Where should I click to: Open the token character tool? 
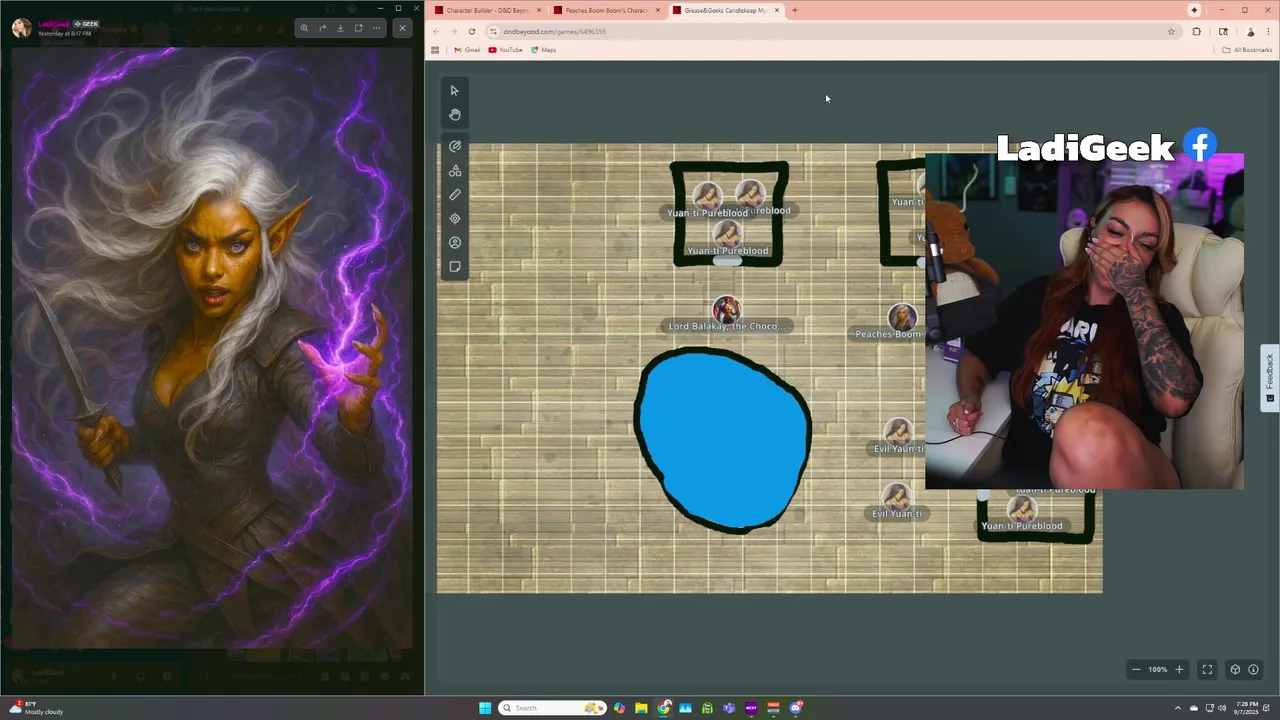(x=455, y=243)
